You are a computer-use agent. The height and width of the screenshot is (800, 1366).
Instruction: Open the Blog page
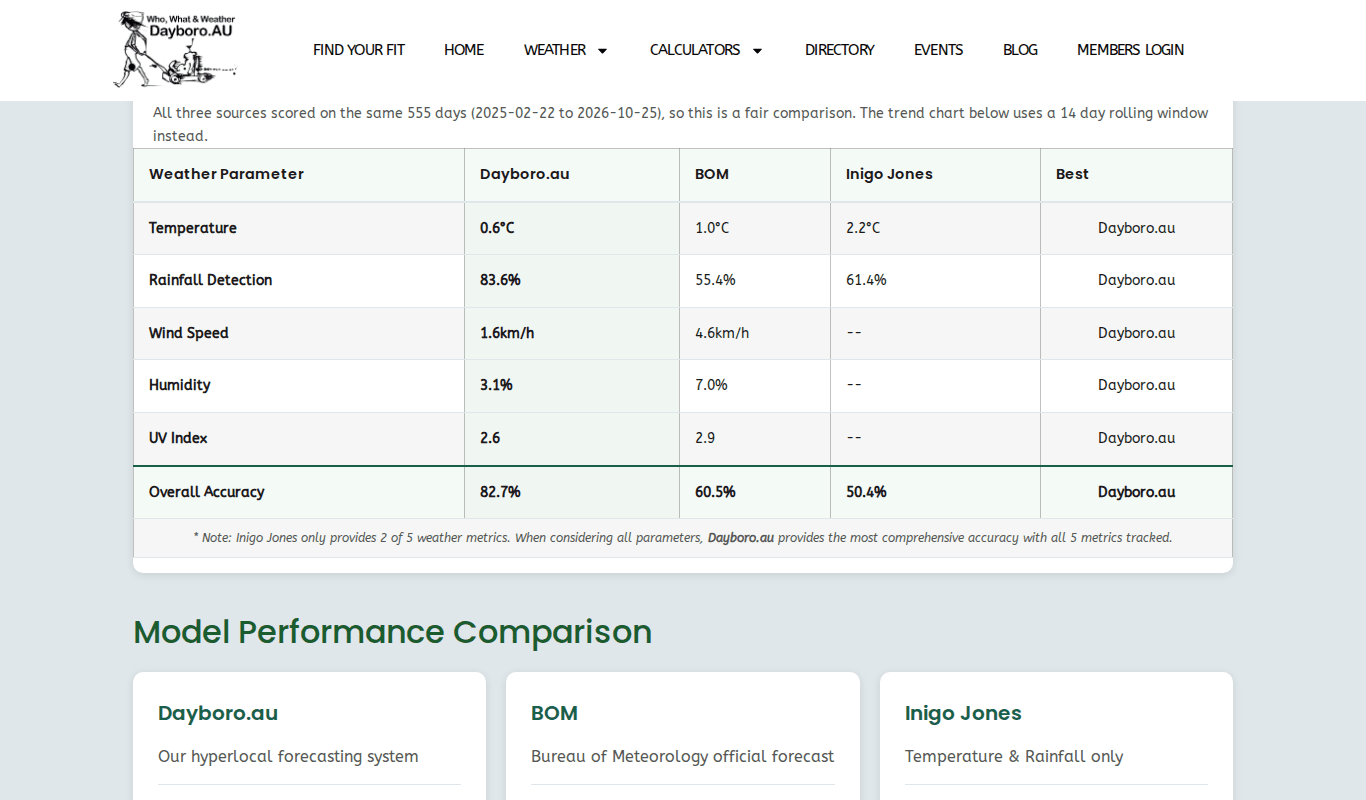1020,50
